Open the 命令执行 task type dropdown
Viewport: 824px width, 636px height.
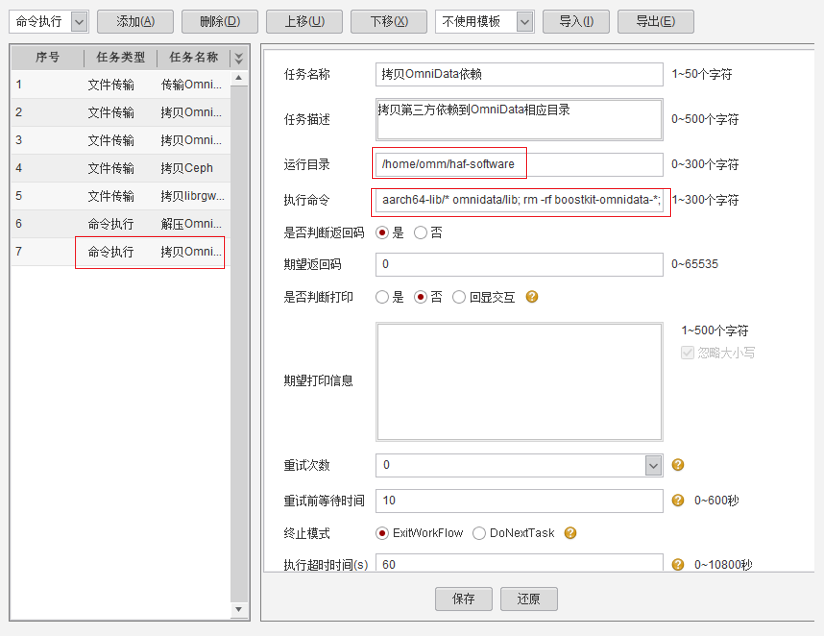[79, 22]
